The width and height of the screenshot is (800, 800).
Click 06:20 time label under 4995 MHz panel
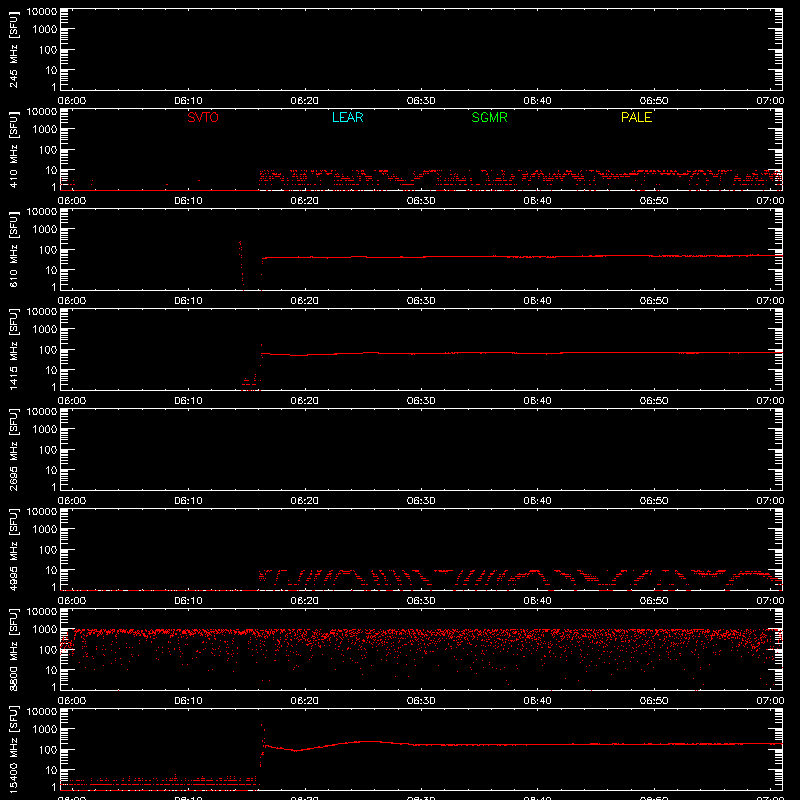(x=305, y=601)
